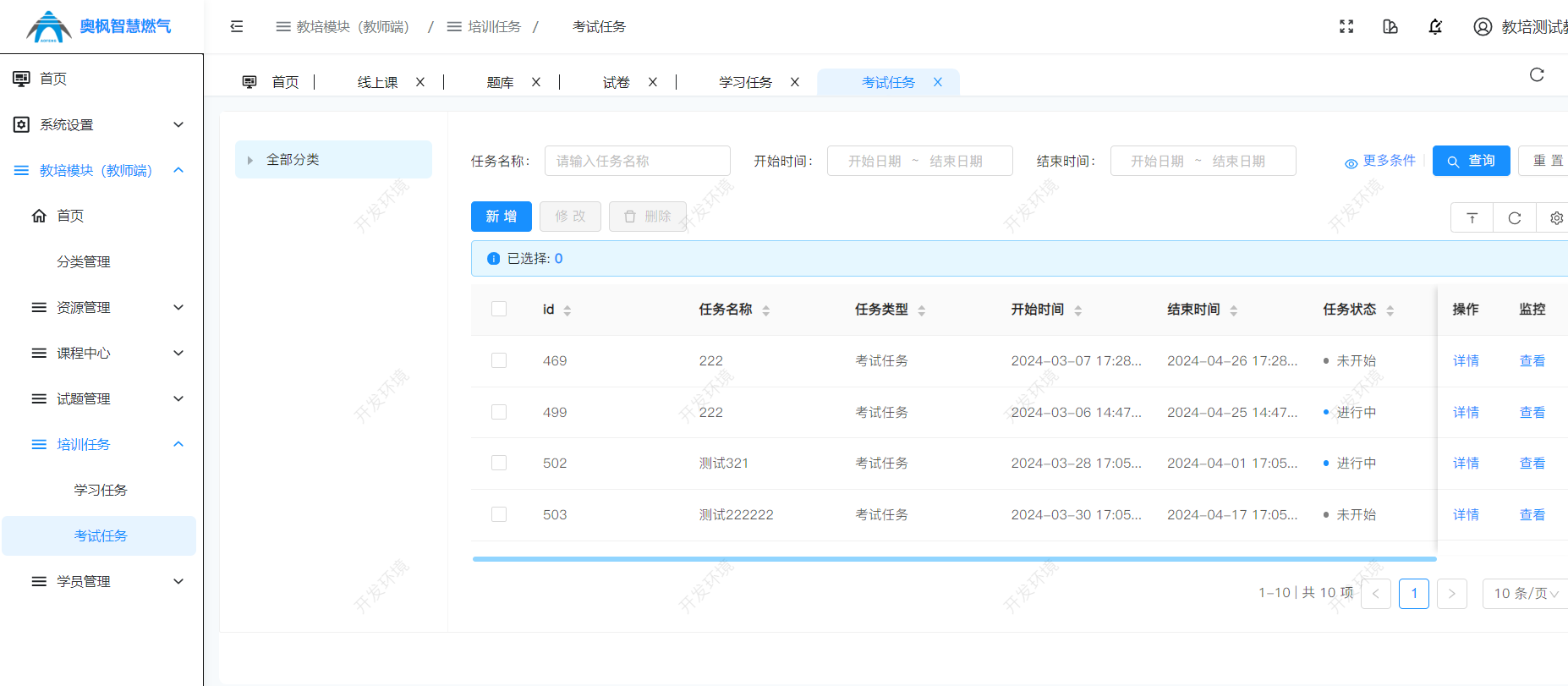
Task: Open 查看 monitor for task id 503
Action: coord(1532,514)
